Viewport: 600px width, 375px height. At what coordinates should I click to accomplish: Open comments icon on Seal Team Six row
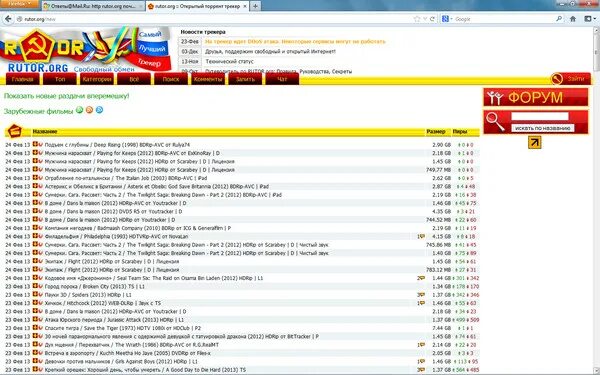pyautogui.click(x=421, y=278)
